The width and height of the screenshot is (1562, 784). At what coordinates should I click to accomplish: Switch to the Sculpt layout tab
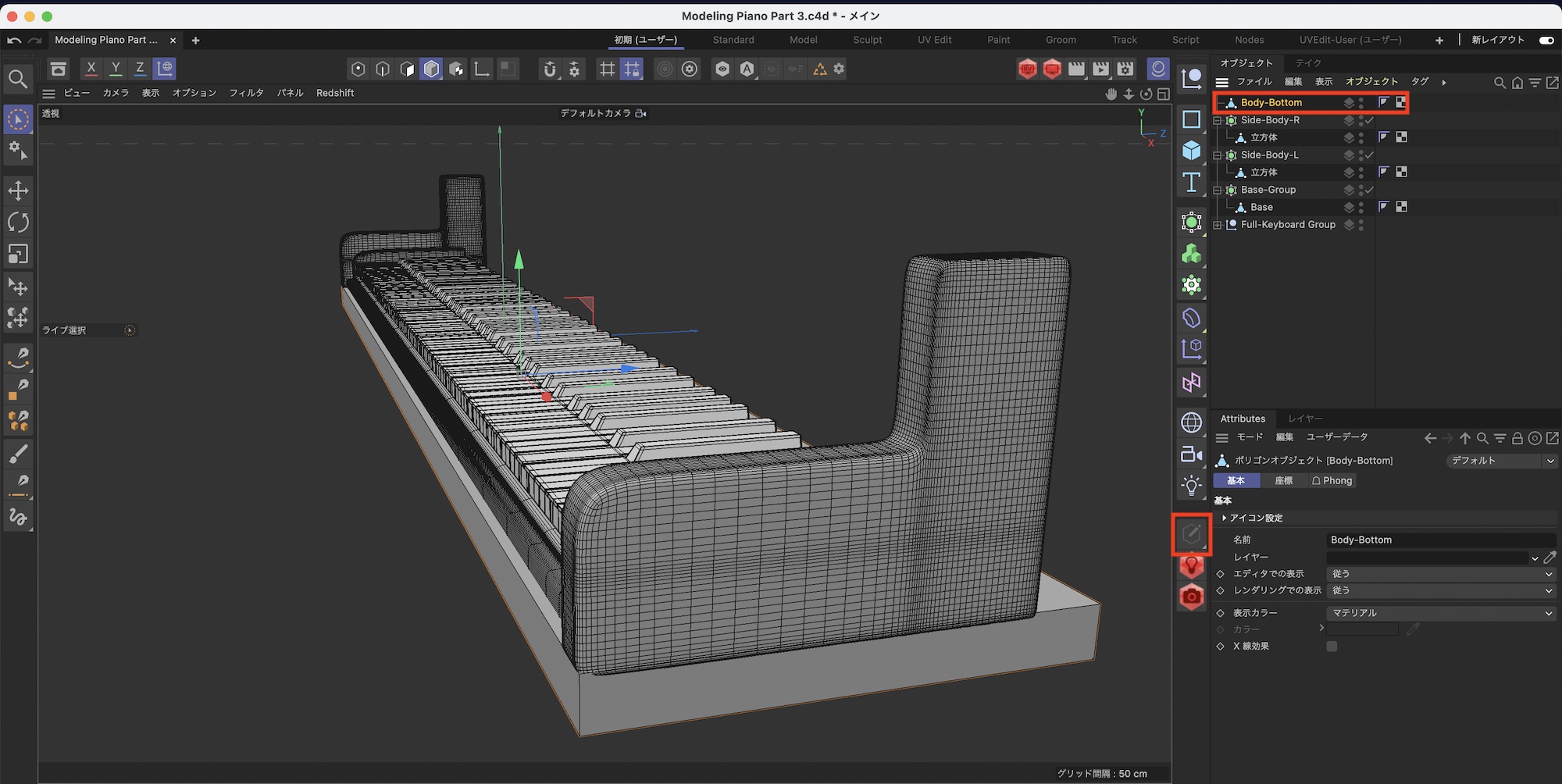pyautogui.click(x=867, y=40)
